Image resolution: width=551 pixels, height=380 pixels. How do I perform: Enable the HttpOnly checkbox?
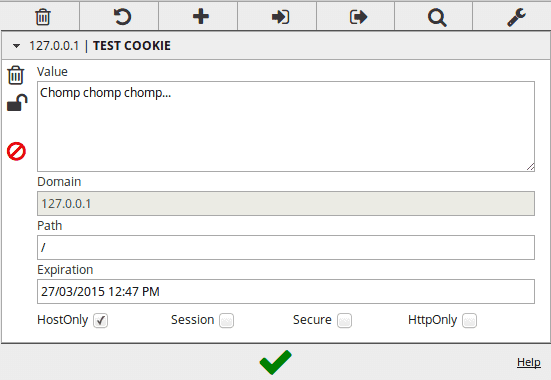tap(469, 321)
